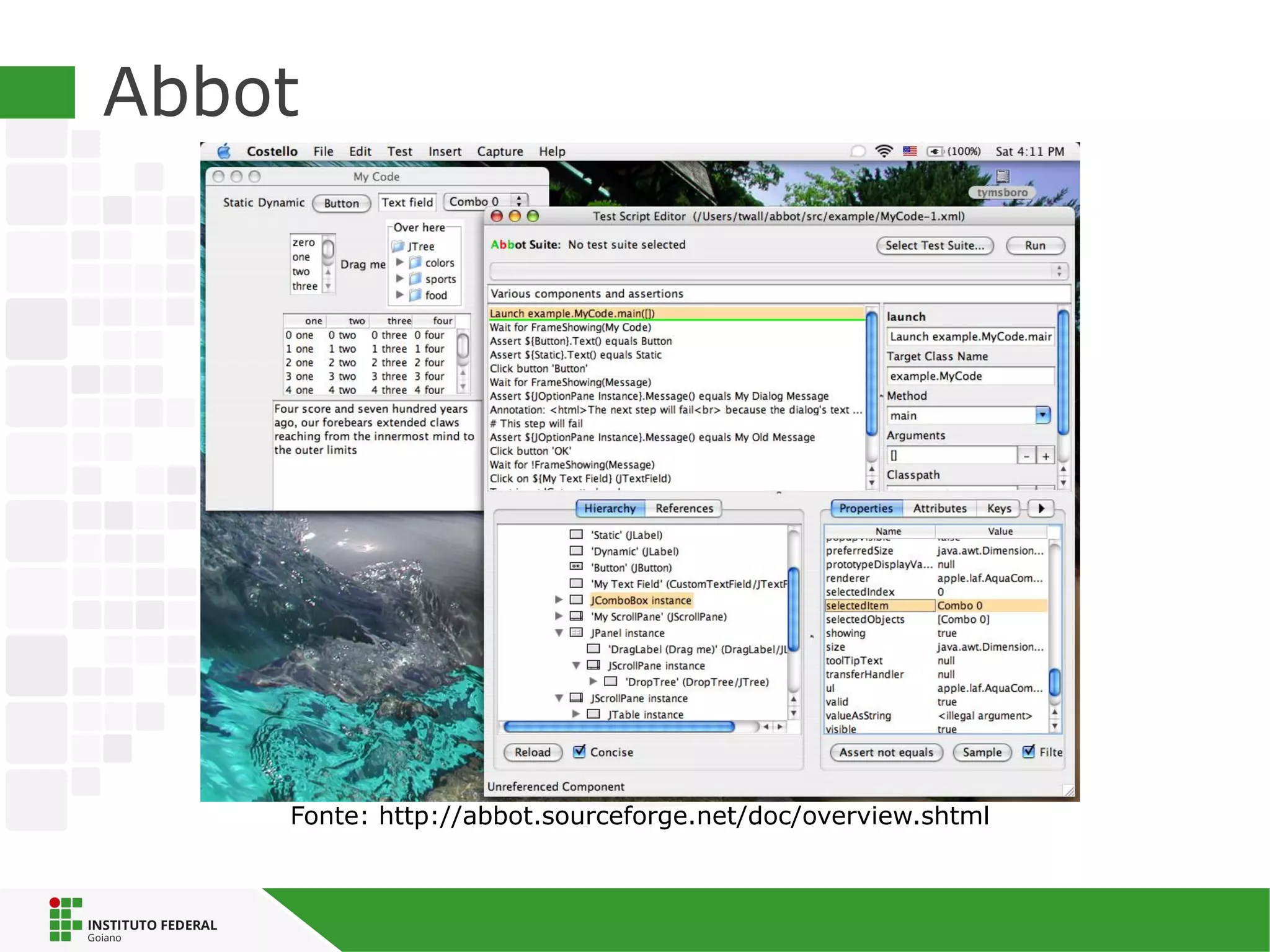Click the 'Static' JLabel component icon
Image resolution: width=1270 pixels, height=952 pixels.
coord(576,534)
